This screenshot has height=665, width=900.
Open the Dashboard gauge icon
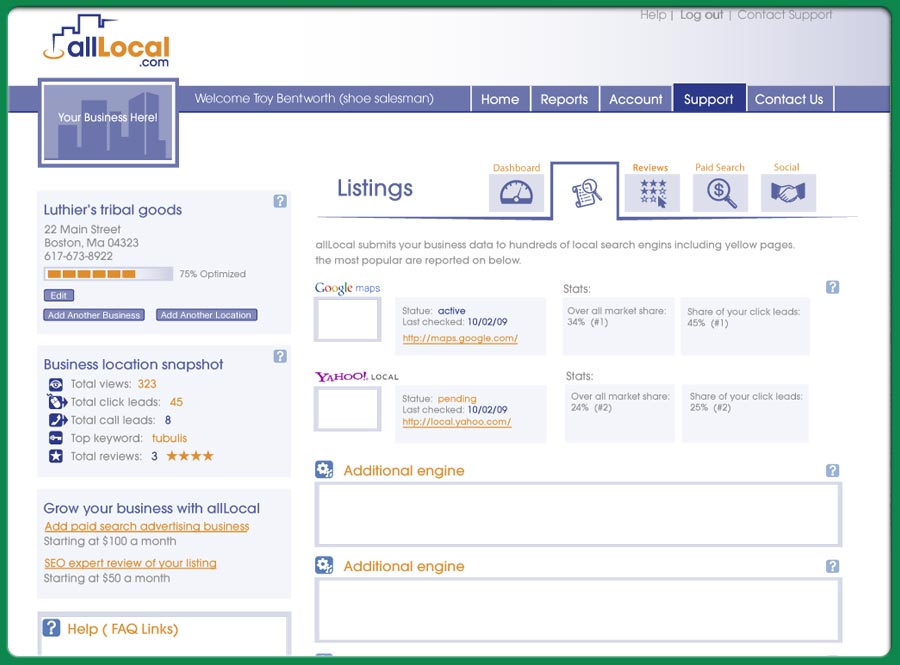516,193
